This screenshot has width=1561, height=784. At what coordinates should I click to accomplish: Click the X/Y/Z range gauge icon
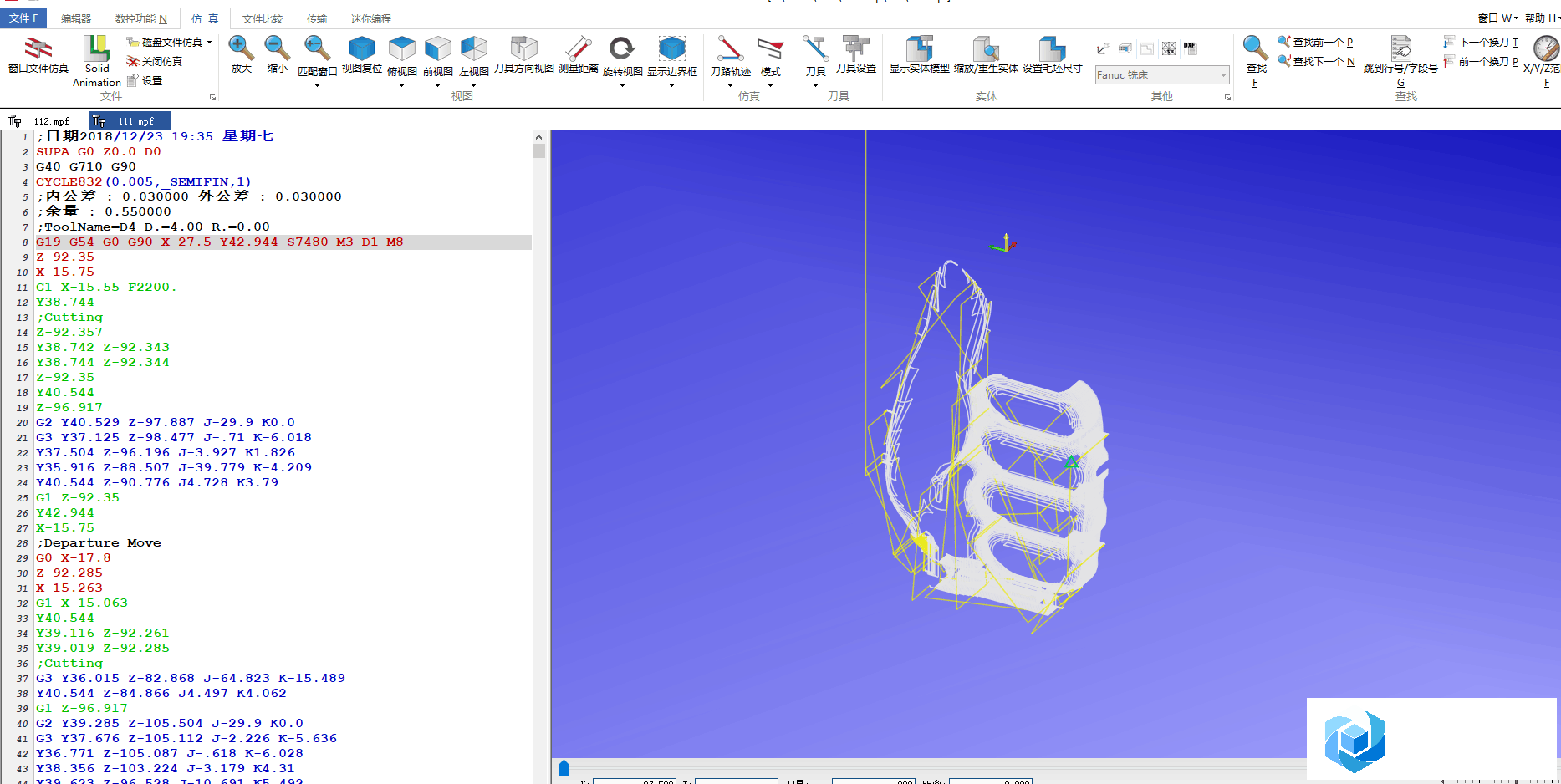click(1546, 48)
